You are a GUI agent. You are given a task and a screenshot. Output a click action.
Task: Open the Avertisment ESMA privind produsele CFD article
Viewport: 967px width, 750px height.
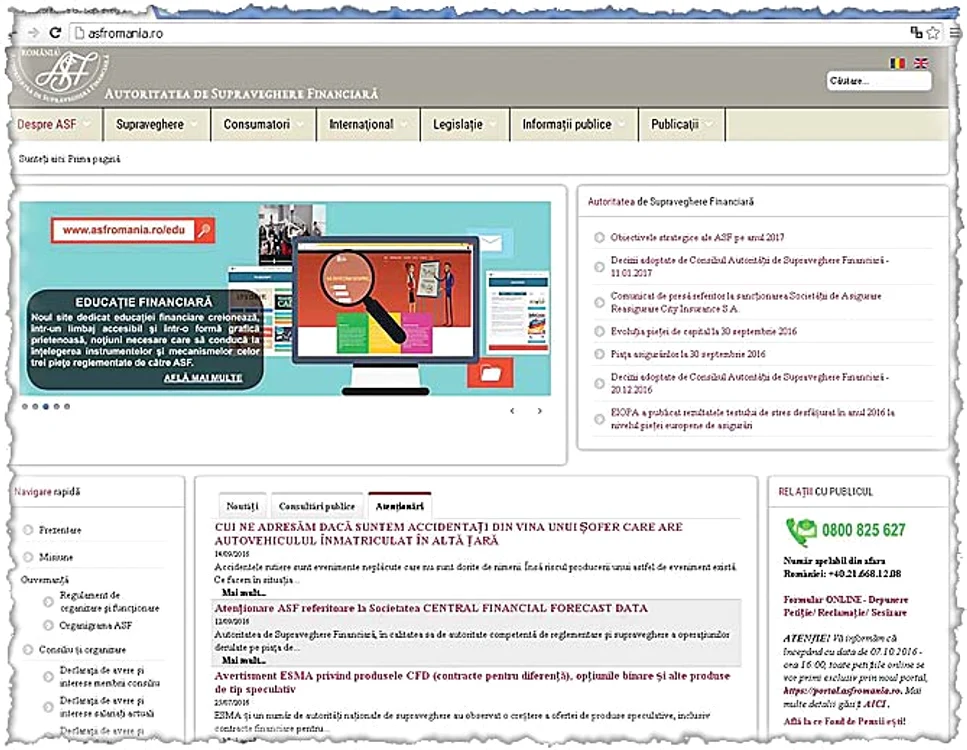coord(472,682)
